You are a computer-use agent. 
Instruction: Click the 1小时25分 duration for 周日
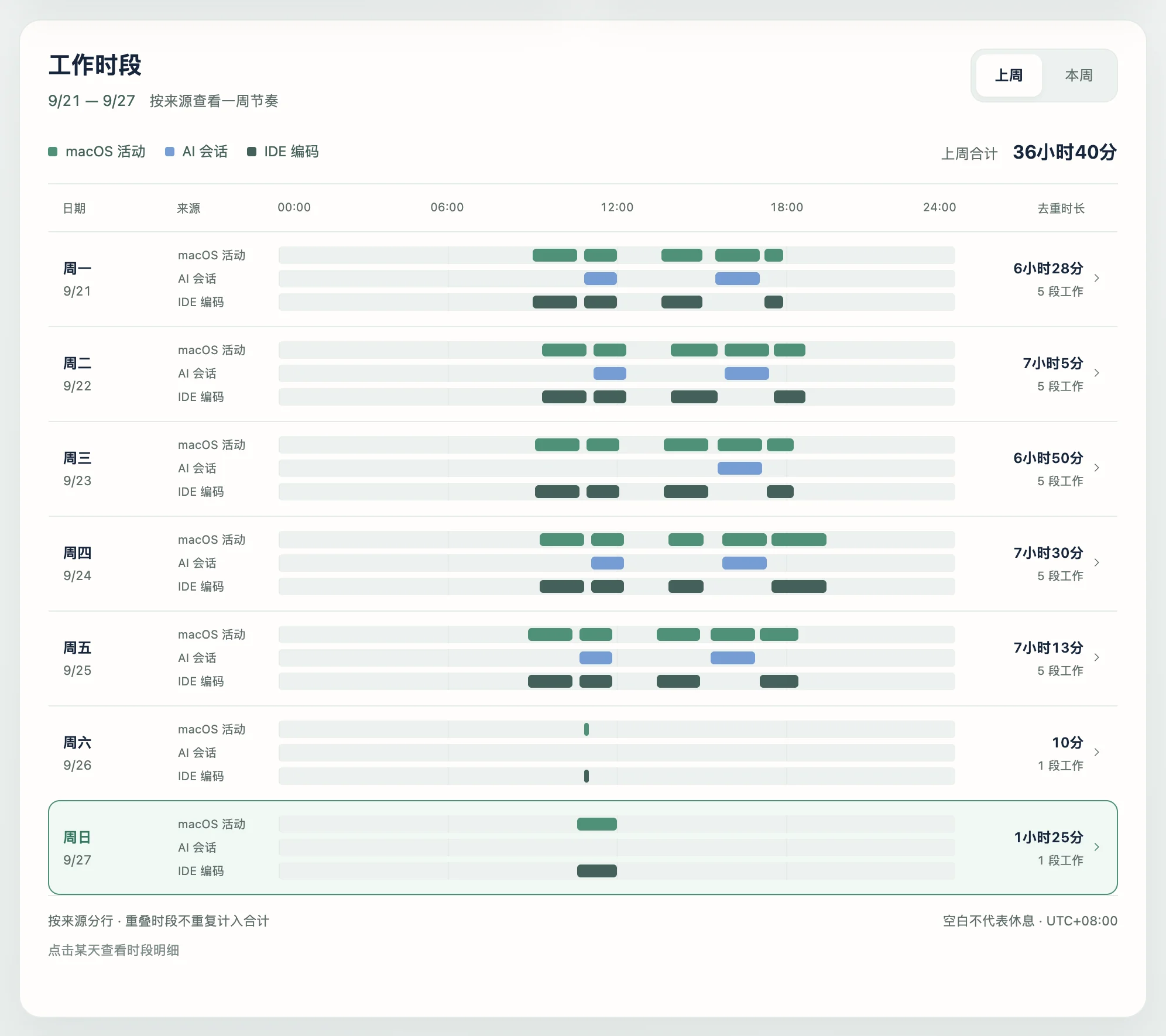pyautogui.click(x=1049, y=838)
